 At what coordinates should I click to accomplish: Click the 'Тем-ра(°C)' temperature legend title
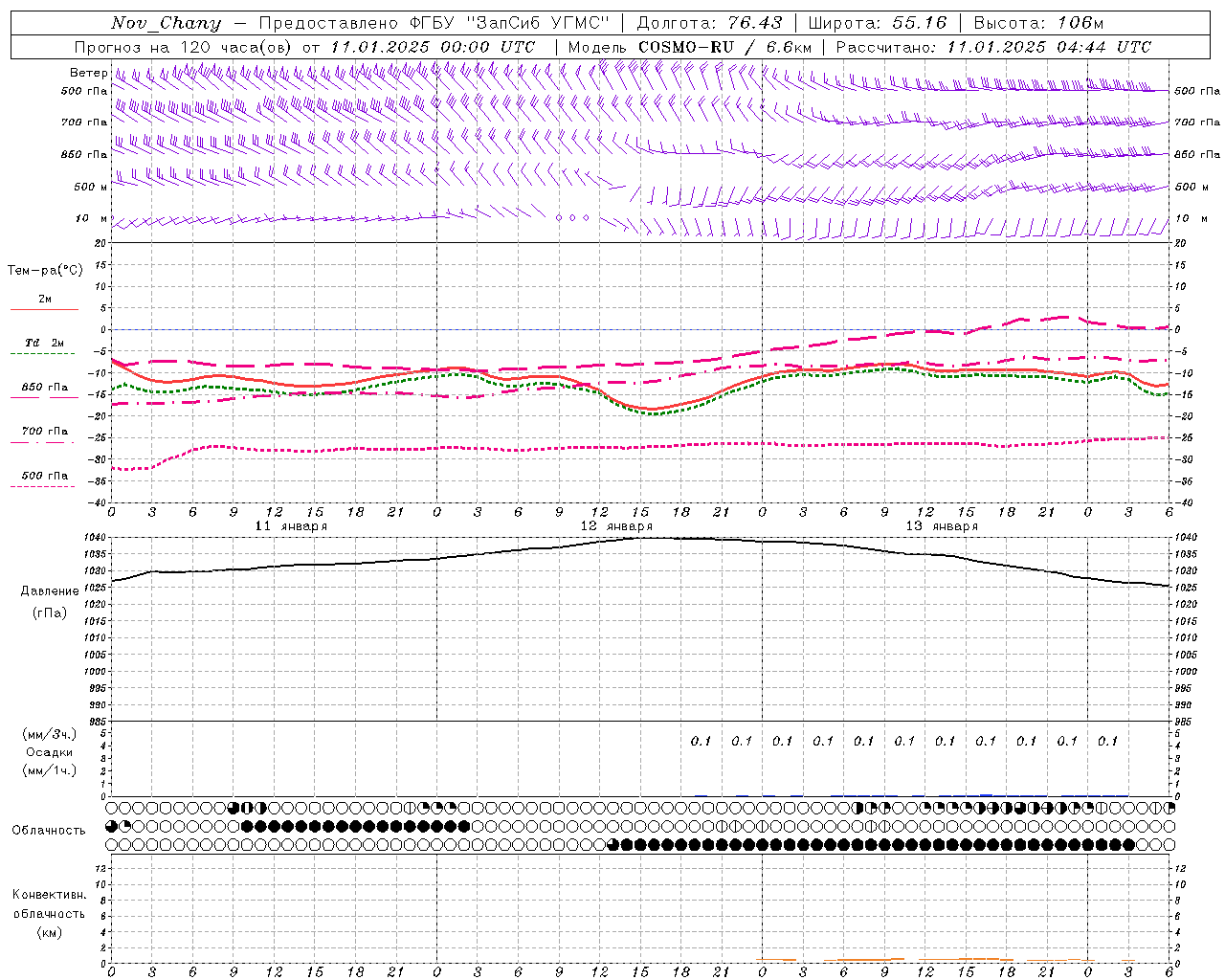(x=45, y=271)
